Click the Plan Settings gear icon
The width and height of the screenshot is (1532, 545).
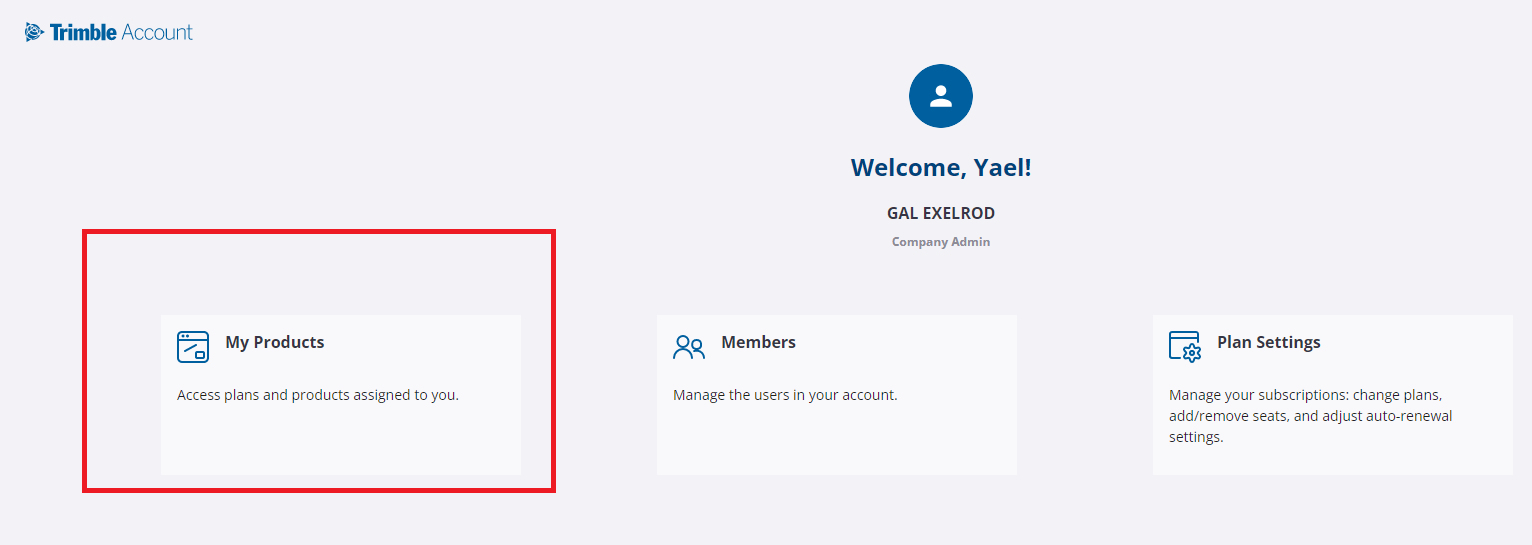[1185, 346]
